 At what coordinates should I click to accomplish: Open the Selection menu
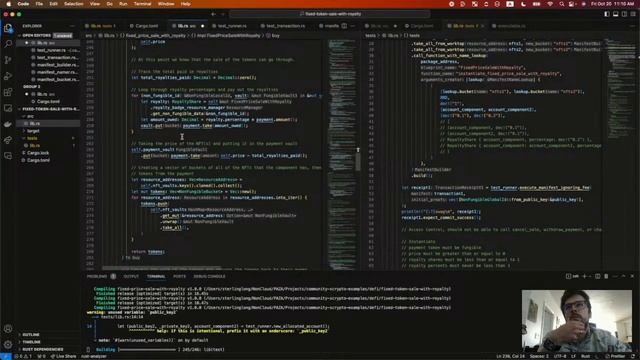click(74, 4)
